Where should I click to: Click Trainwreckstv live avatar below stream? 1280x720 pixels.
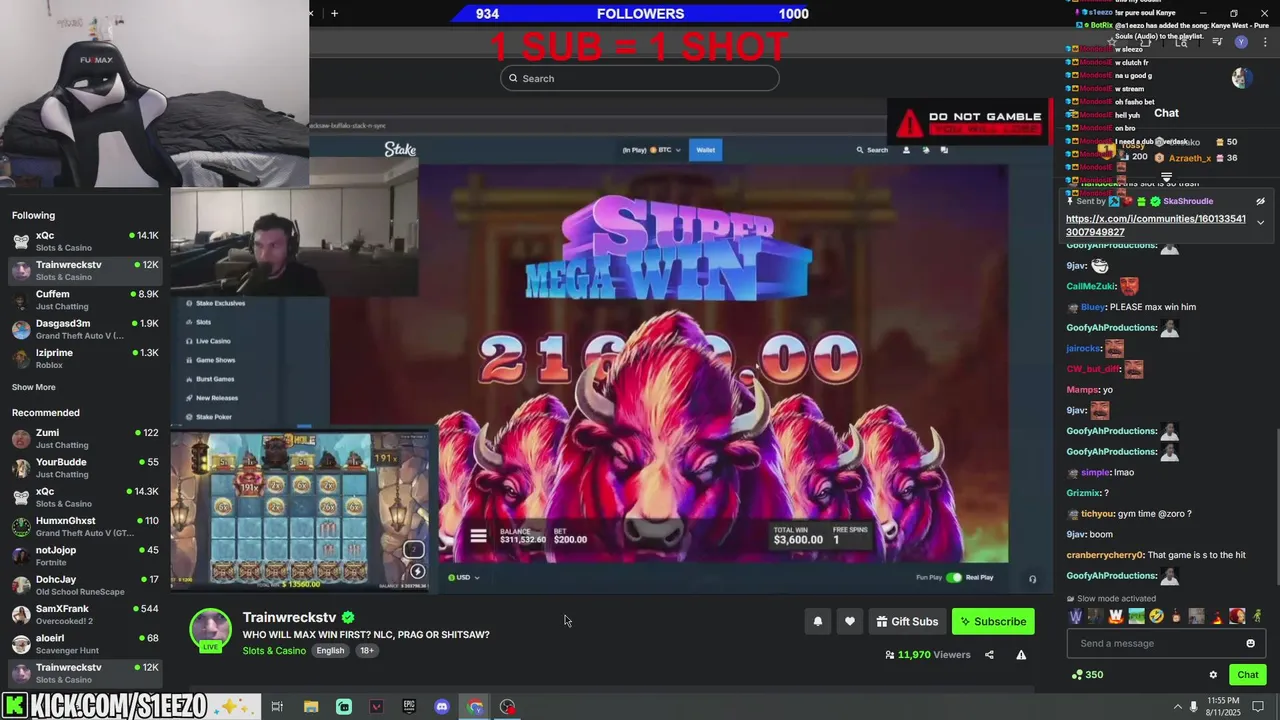tap(211, 631)
